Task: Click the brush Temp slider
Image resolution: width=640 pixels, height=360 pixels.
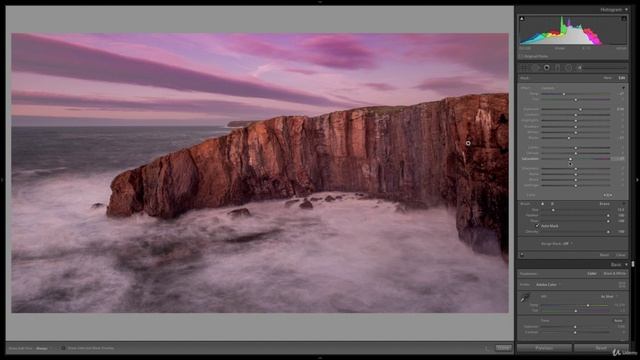Action: [x=576, y=94]
